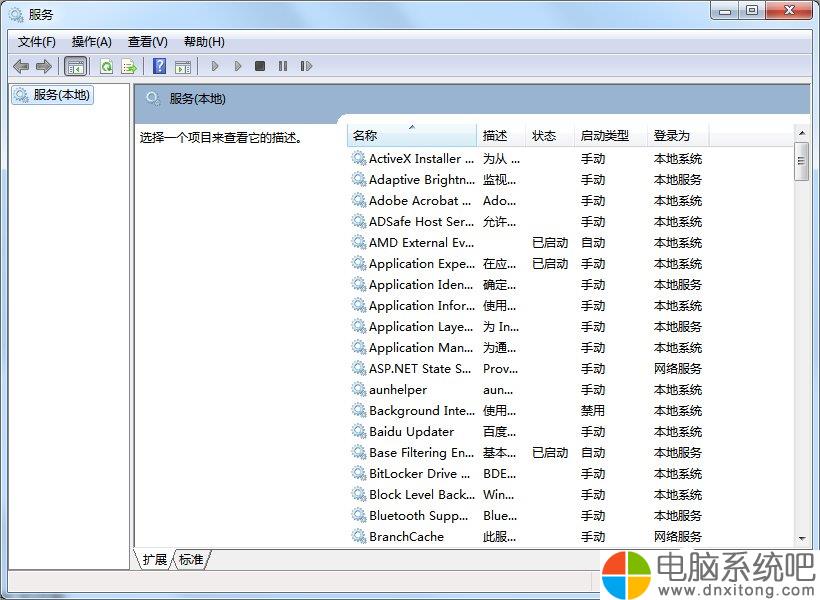
Task: Click the scrollbar down arrow of services list
Action: point(802,538)
